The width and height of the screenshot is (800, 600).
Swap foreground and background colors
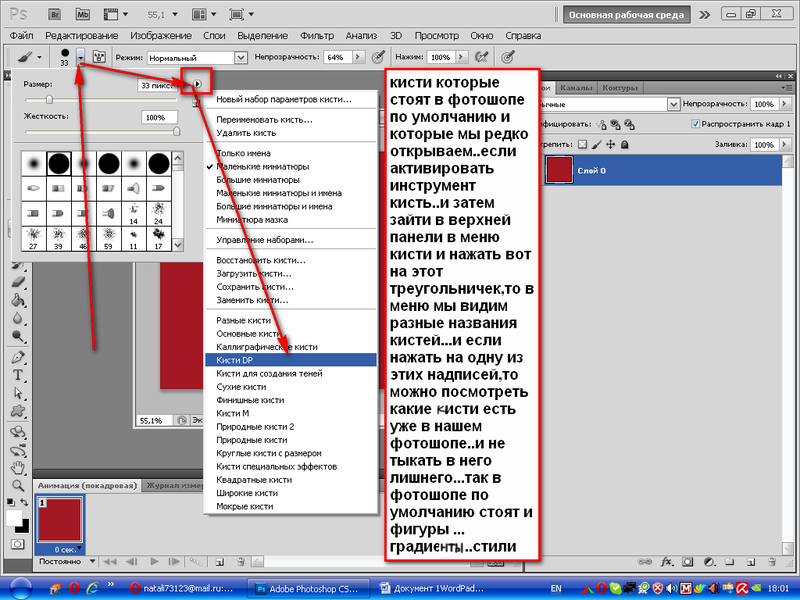click(23, 502)
